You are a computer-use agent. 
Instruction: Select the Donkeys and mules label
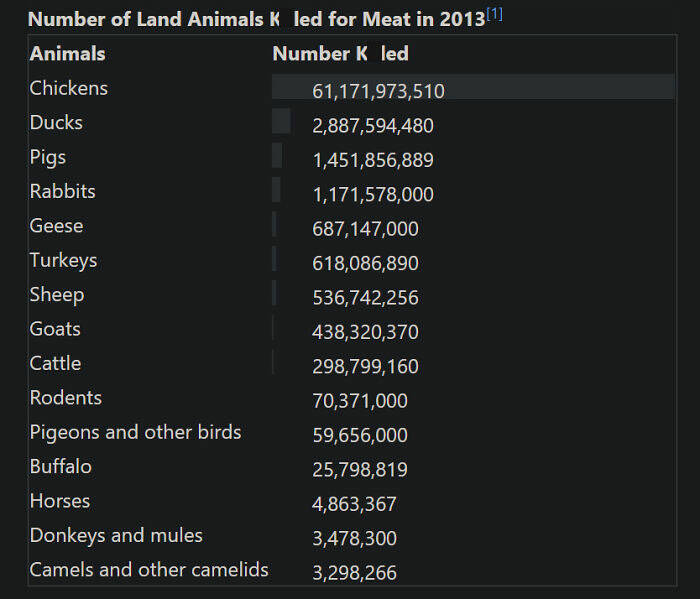(x=116, y=535)
